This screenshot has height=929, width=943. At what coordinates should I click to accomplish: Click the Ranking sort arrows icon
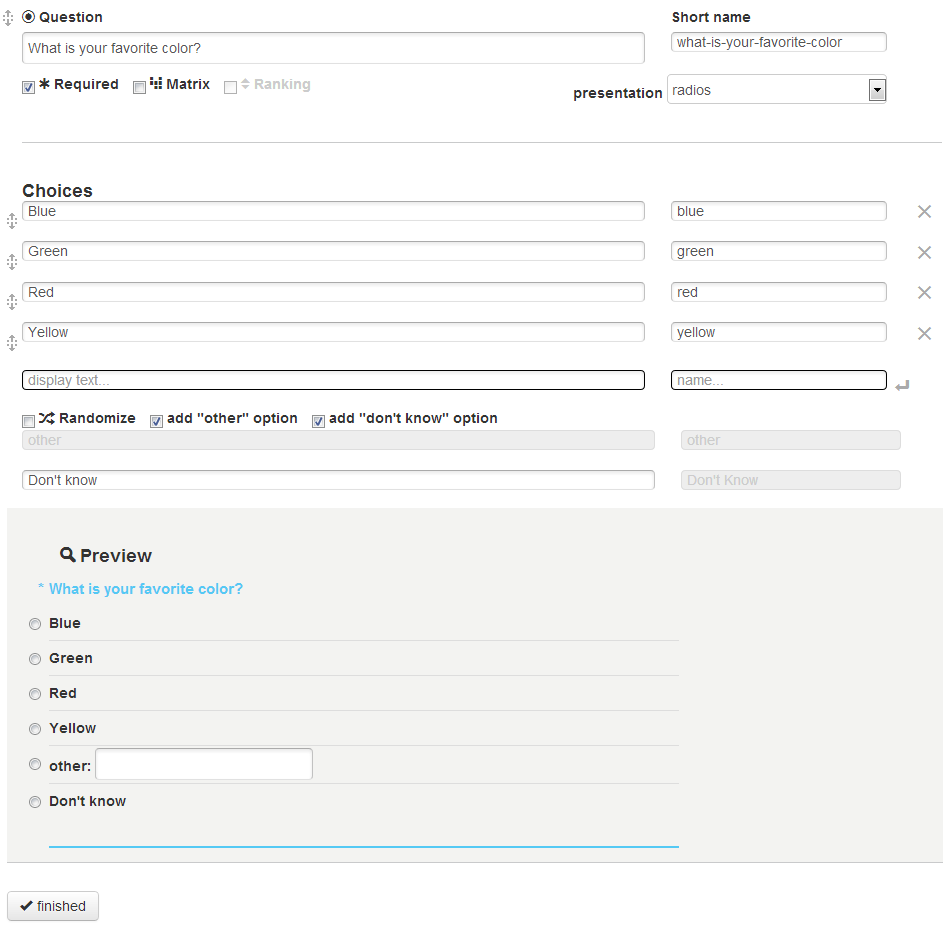click(x=245, y=84)
